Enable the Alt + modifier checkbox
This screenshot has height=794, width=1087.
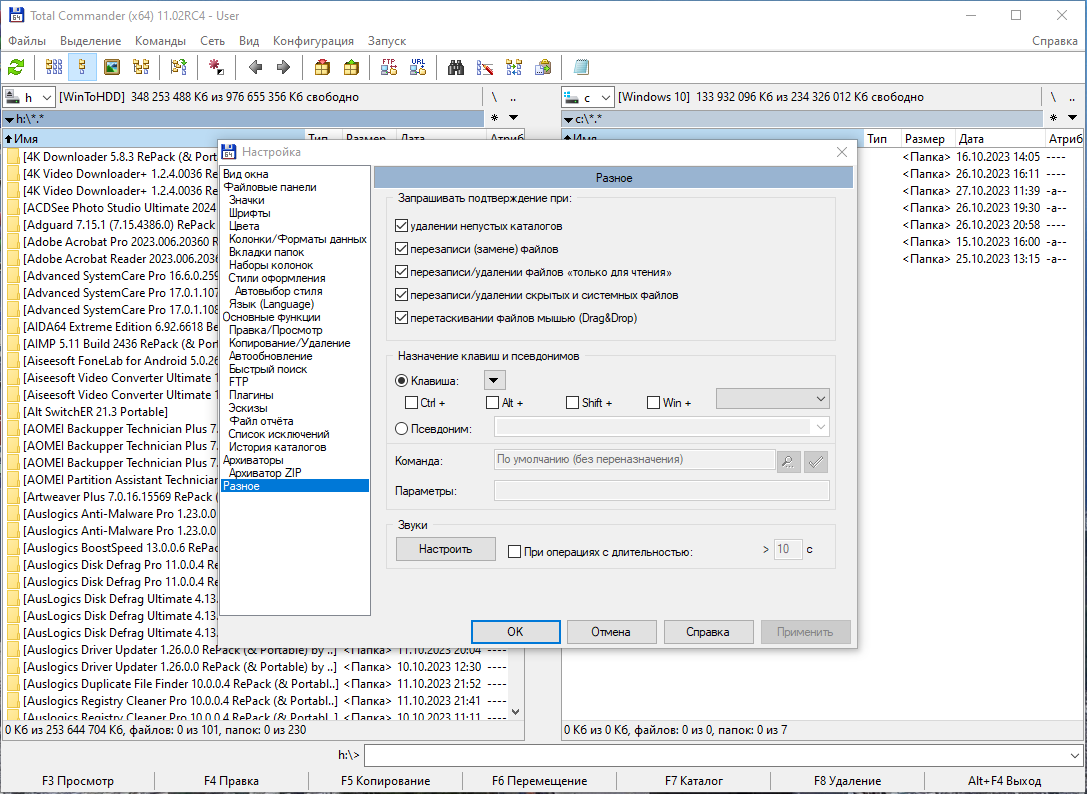(x=492, y=402)
